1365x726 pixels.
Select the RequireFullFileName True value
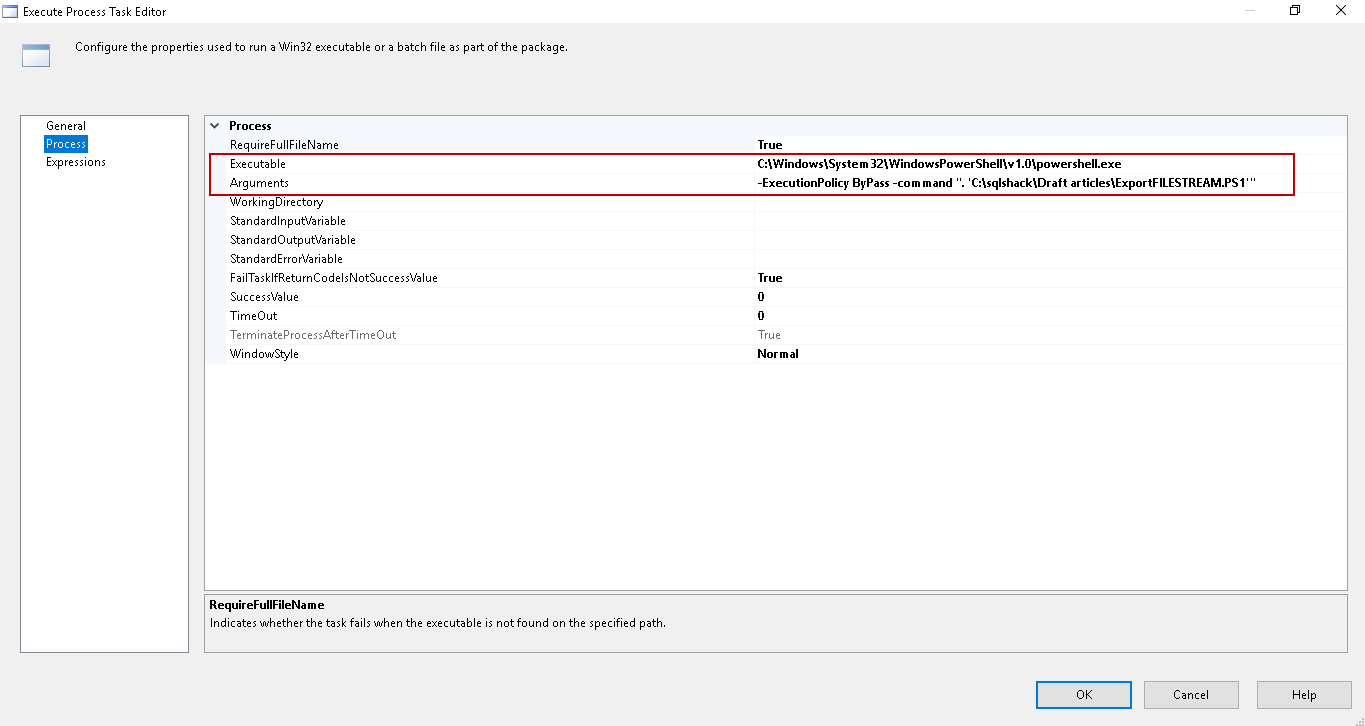coord(1050,145)
